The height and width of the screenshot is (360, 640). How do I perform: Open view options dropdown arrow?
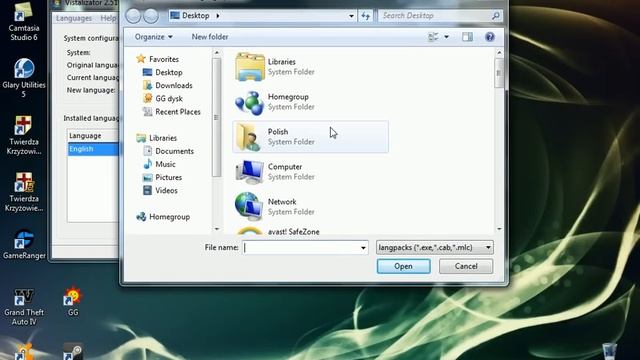point(447,37)
